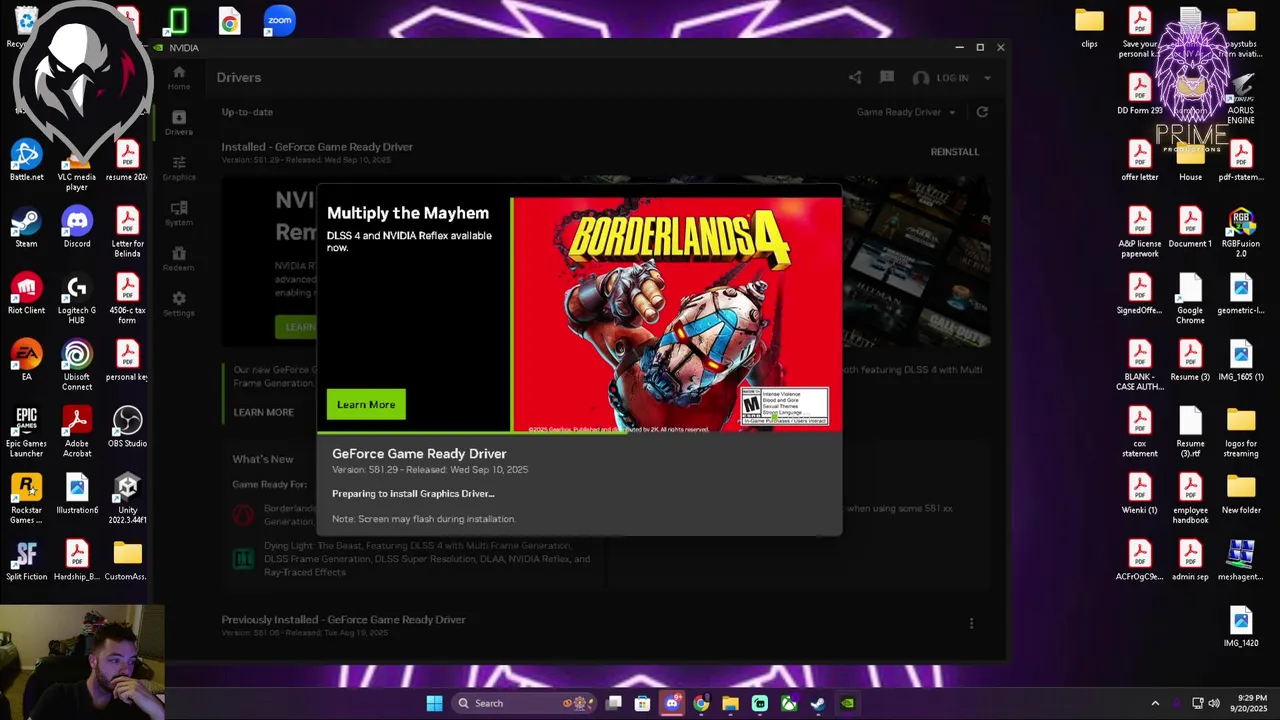This screenshot has width=1280, height=720.
Task: Open the three-dot menu for previously installed driver
Action: 971,623
